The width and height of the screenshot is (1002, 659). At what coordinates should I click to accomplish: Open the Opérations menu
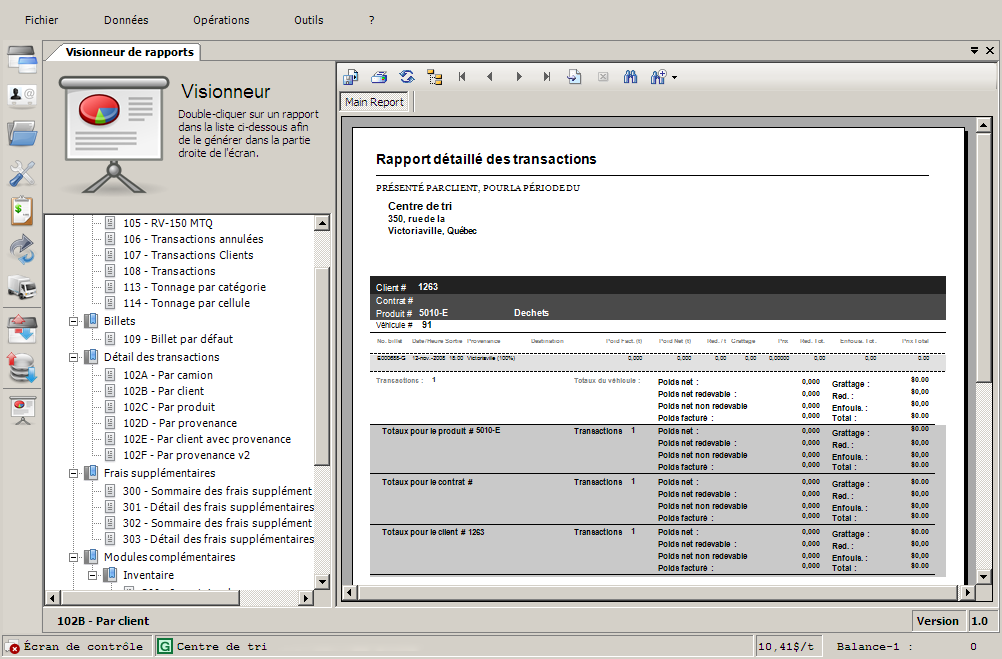(x=221, y=20)
